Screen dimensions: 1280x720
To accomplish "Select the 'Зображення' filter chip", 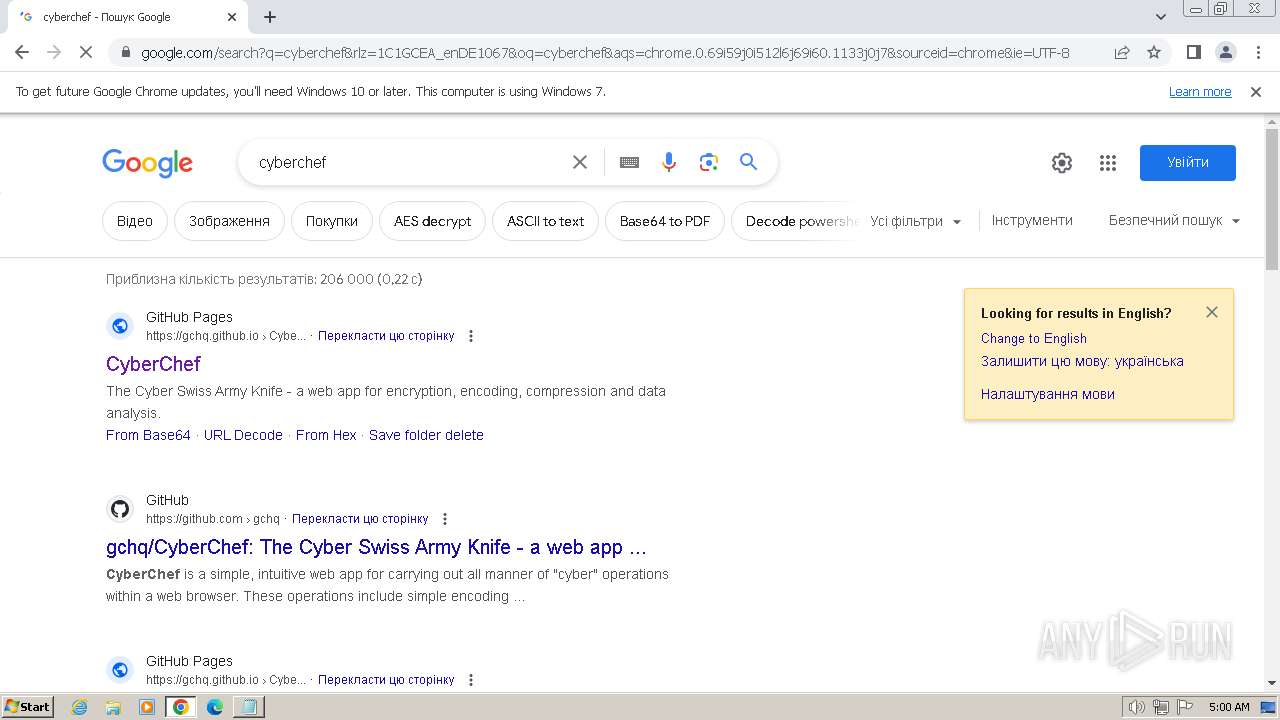I will [x=229, y=221].
